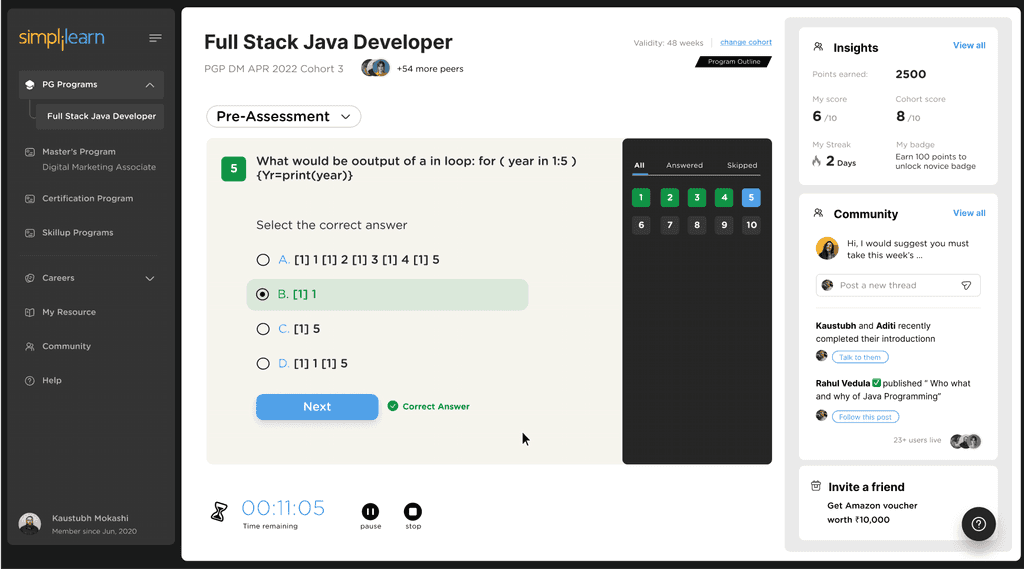This screenshot has width=1024, height=569.
Task: Click Kaustubh Mokashi profile avatar
Action: tap(29, 523)
